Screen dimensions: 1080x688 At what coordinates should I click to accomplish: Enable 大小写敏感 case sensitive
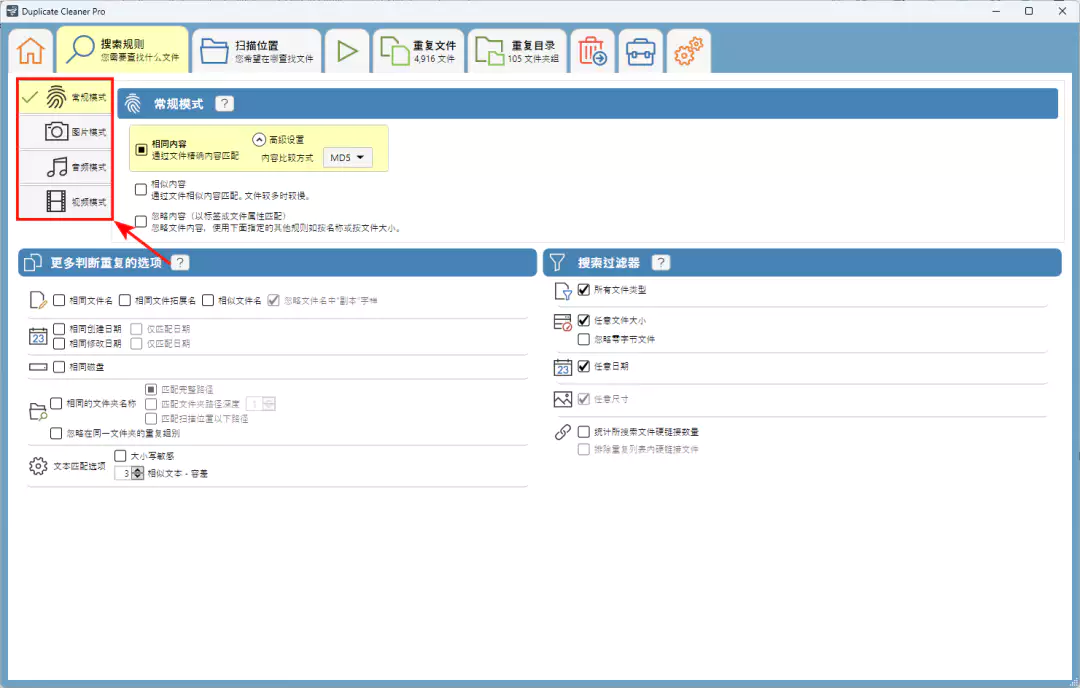click(121, 456)
